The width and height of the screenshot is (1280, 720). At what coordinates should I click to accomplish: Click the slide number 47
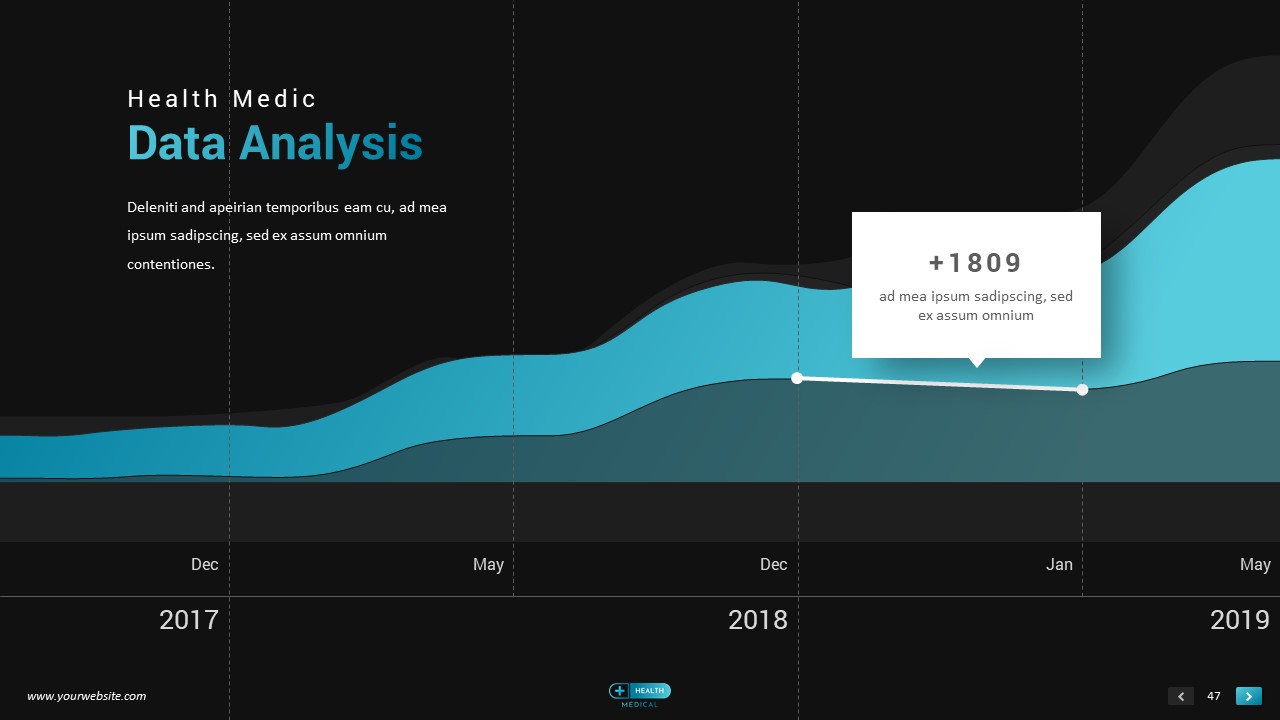coord(1214,696)
